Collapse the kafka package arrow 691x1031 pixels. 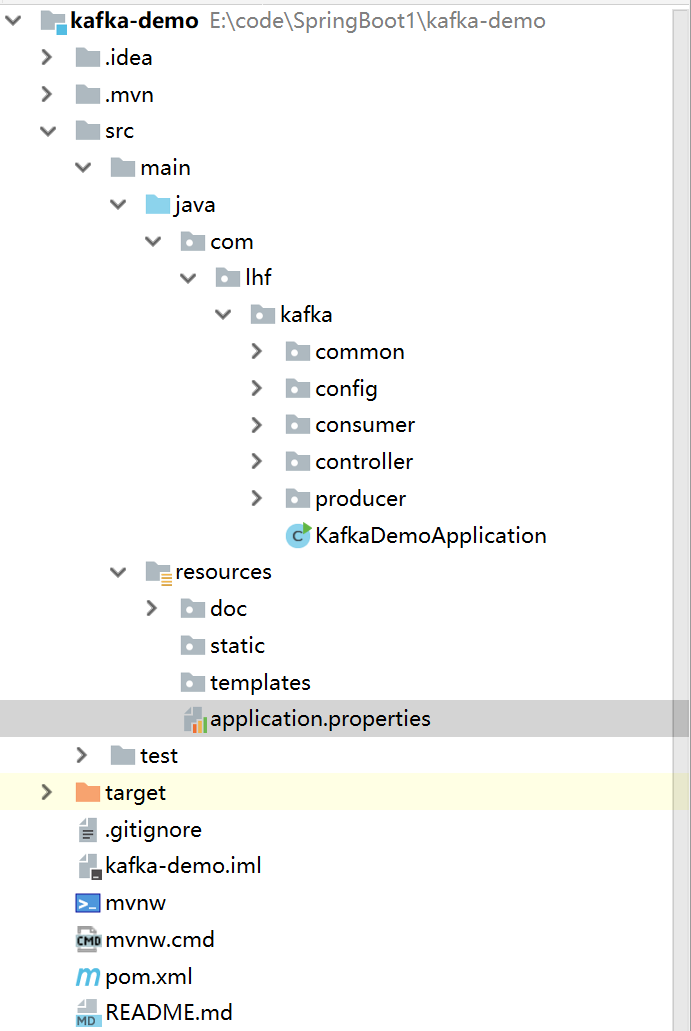click(224, 315)
